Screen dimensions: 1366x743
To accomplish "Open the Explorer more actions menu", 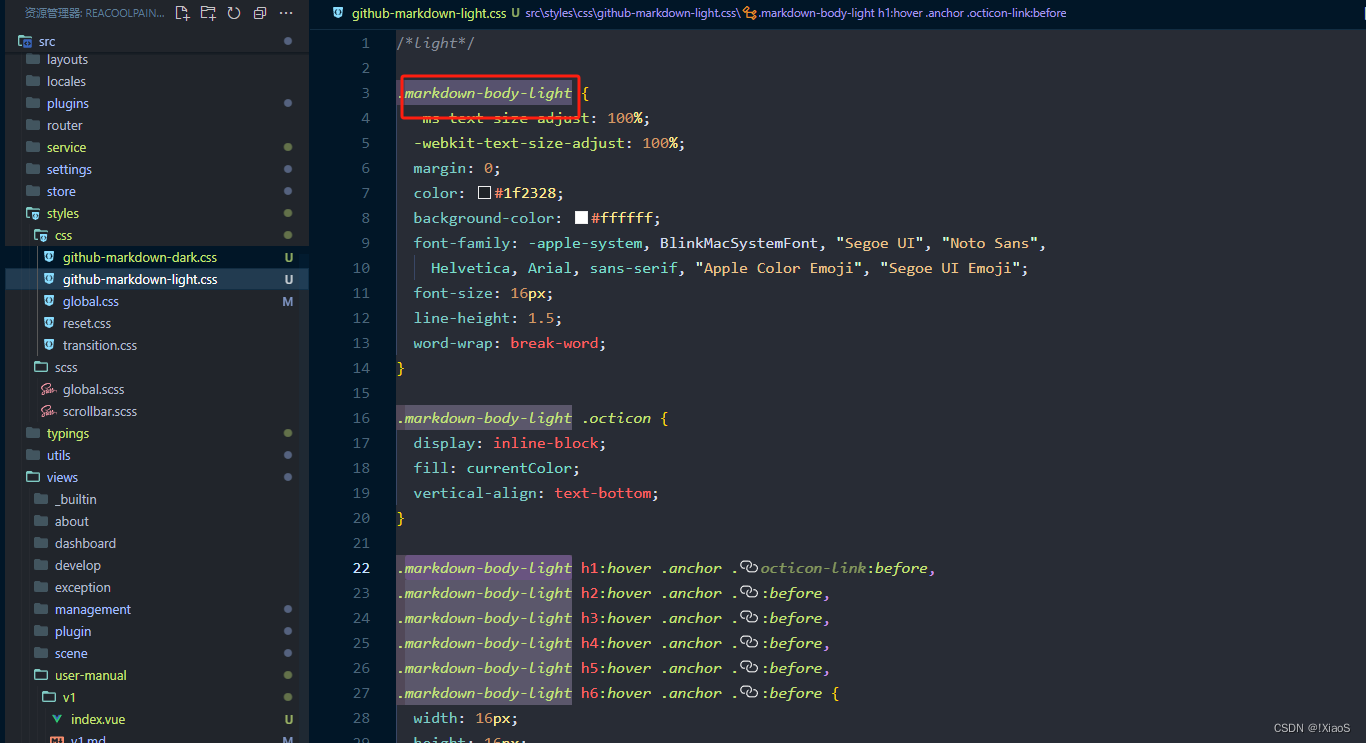I will point(286,13).
